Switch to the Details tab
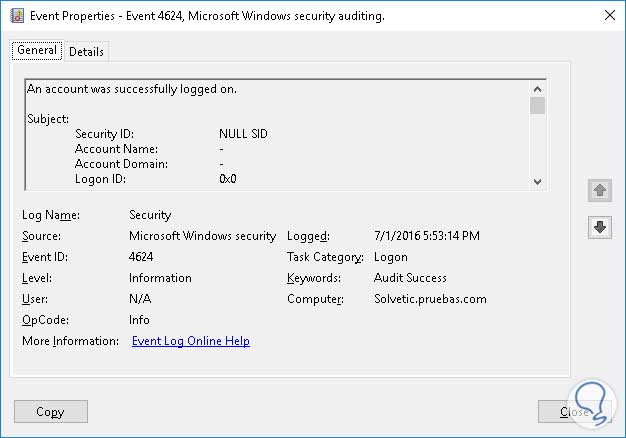The width and height of the screenshot is (626, 438). point(86,51)
